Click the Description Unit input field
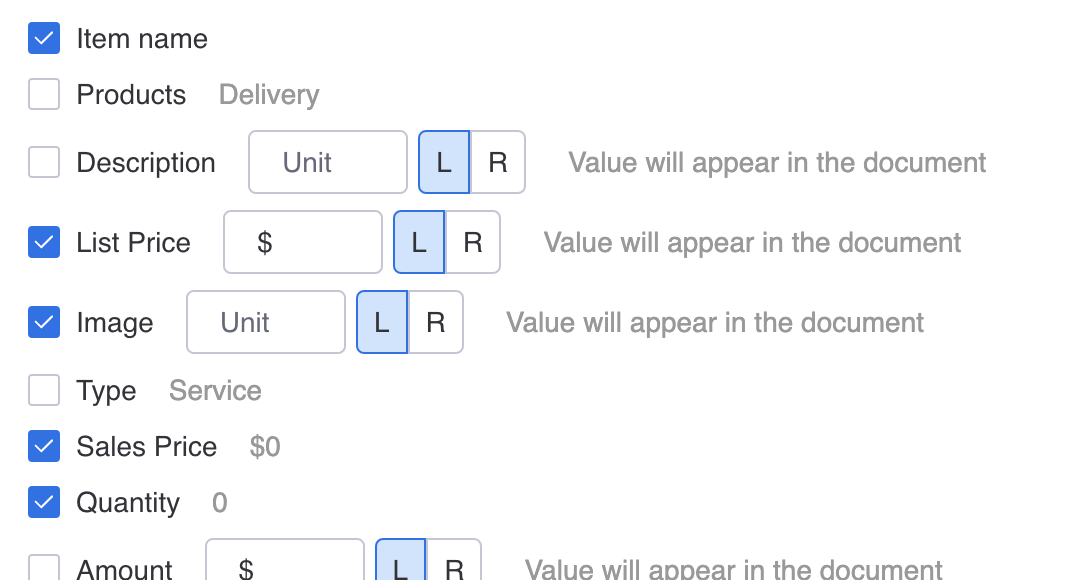Image resolution: width=1066 pixels, height=580 pixels. point(328,162)
